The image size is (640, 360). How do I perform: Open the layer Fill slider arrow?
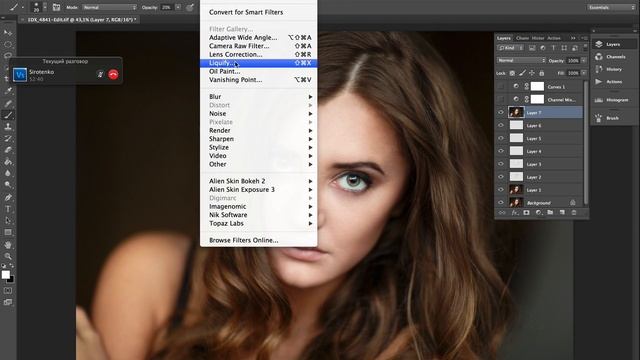[x=584, y=73]
